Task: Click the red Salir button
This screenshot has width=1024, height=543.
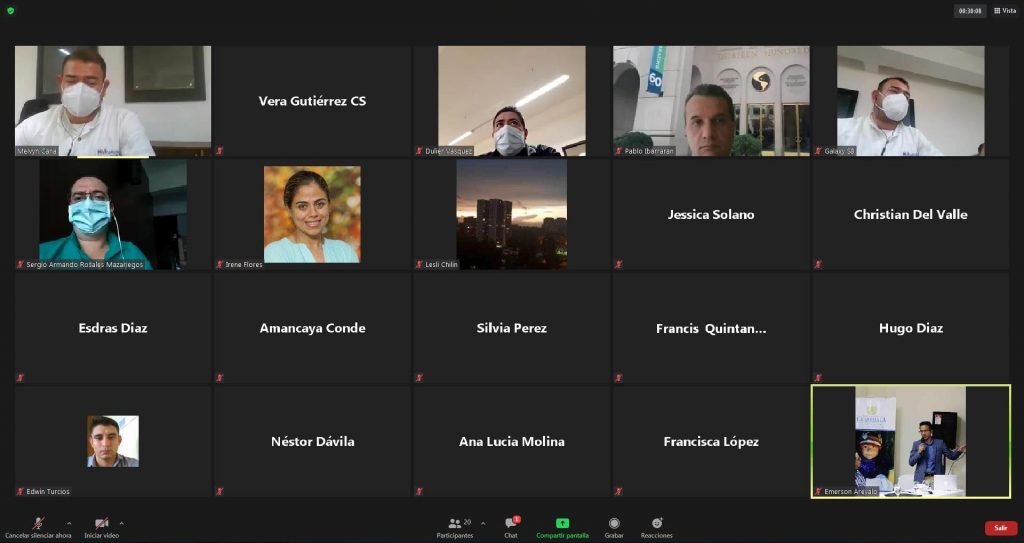Action: (1000, 528)
